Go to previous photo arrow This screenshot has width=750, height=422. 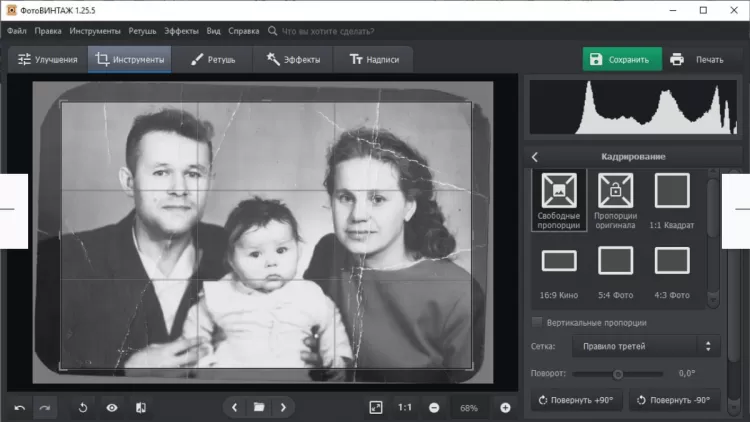click(234, 408)
